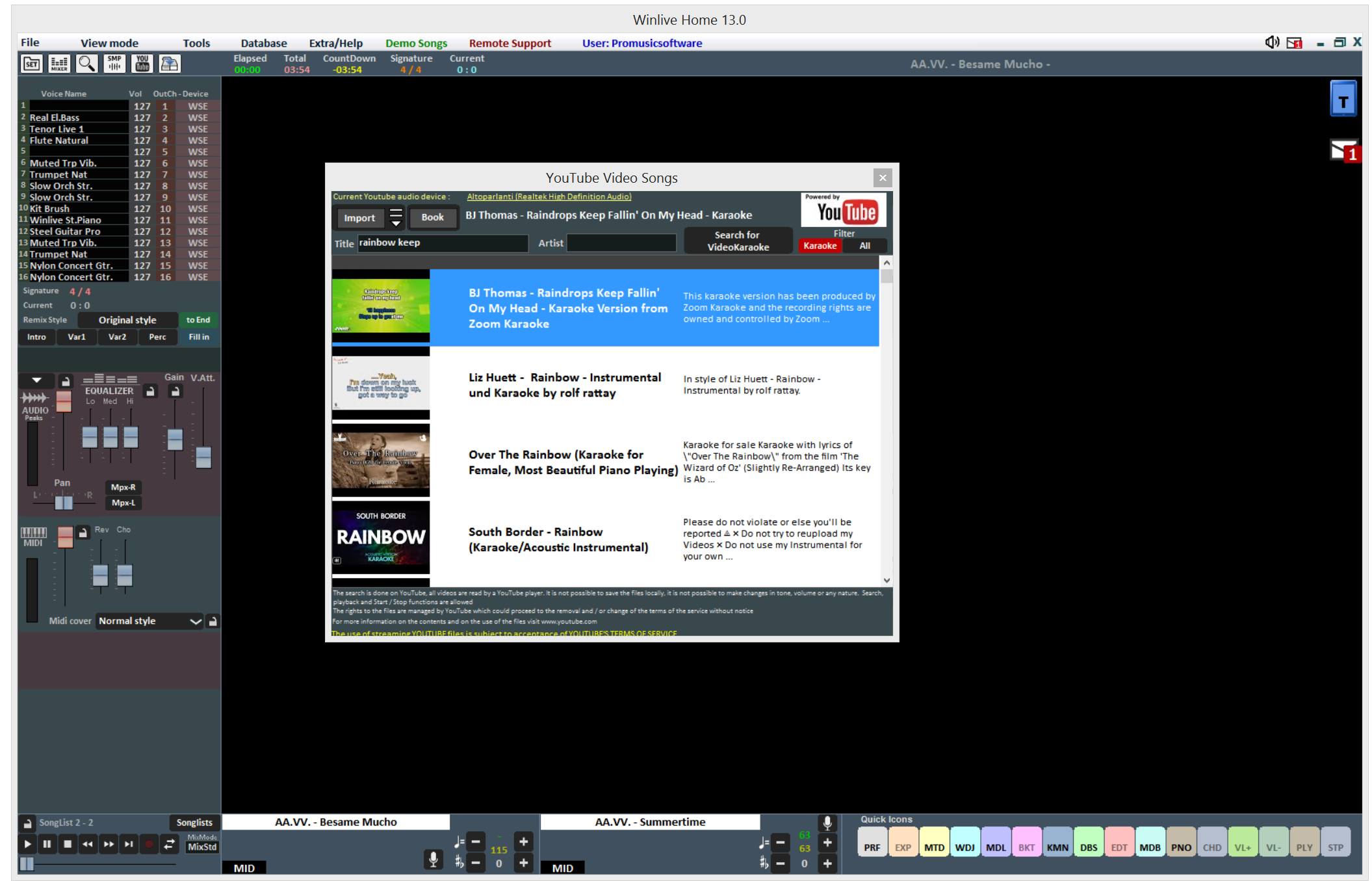Viewport: 1372px width, 881px height.
Task: Open the Tools menu
Action: pos(196,43)
